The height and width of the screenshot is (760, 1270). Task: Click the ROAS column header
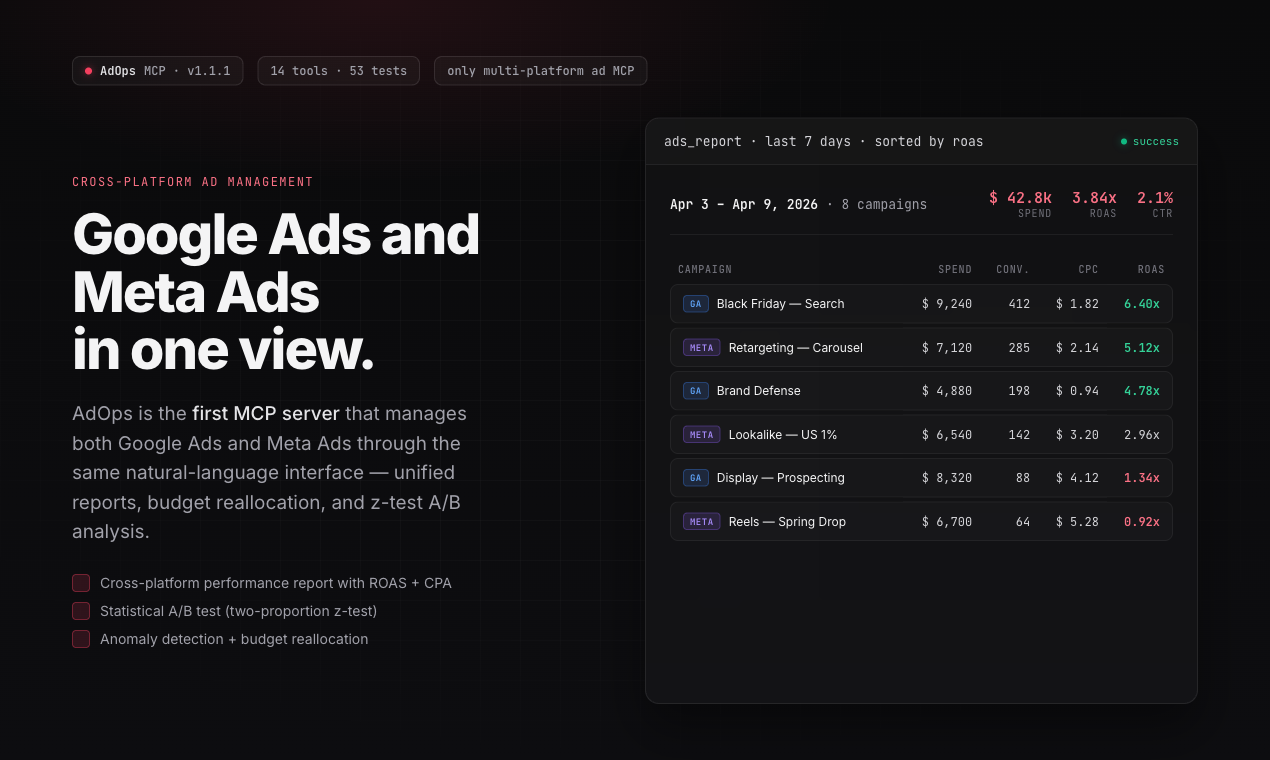[x=1151, y=270]
